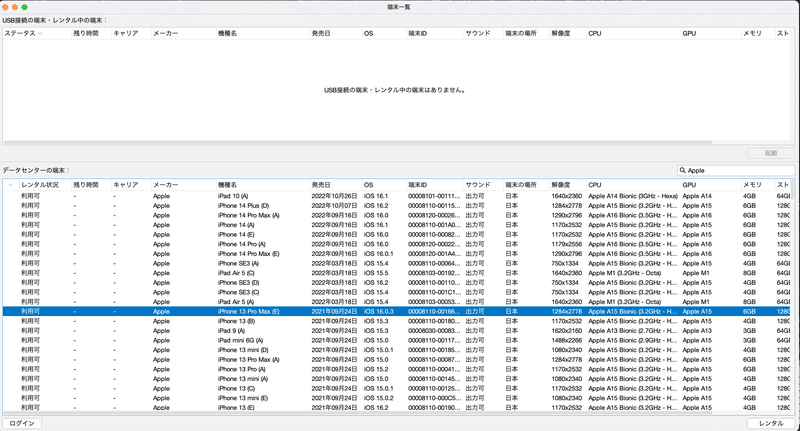Click the chevron header left of レンタル状況

[x=10, y=185]
